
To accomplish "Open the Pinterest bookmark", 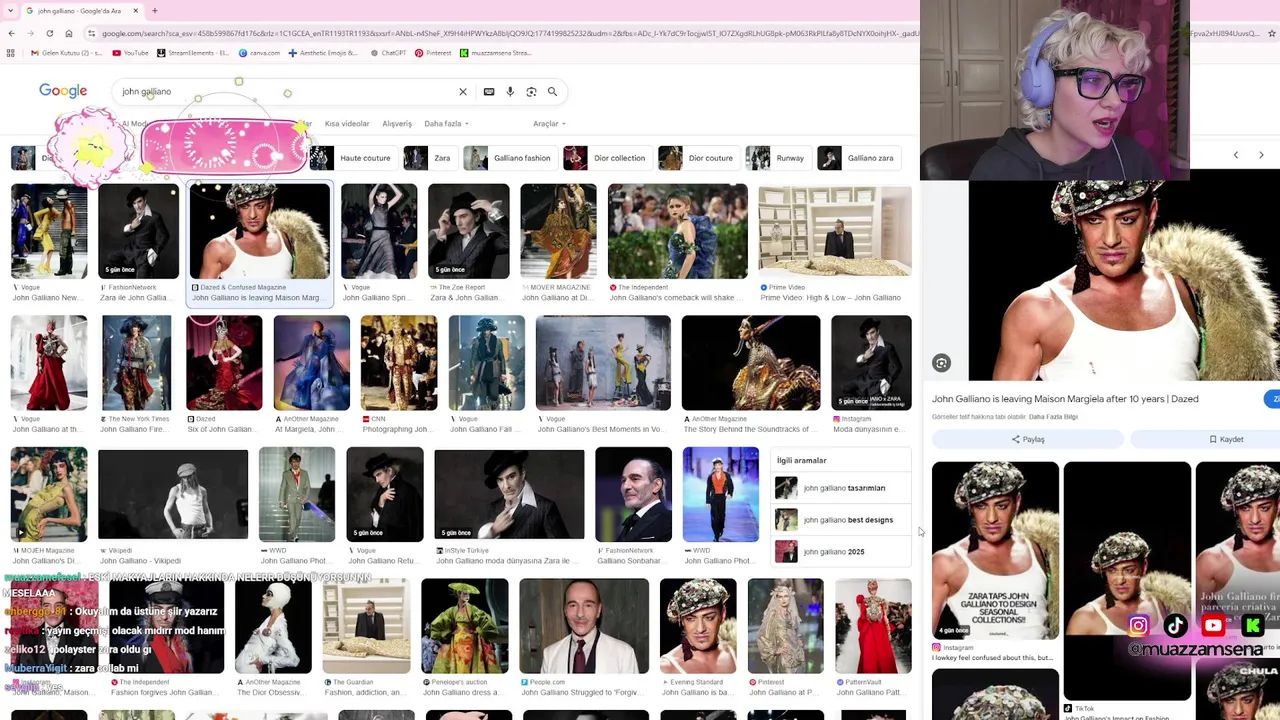I will (433, 53).
